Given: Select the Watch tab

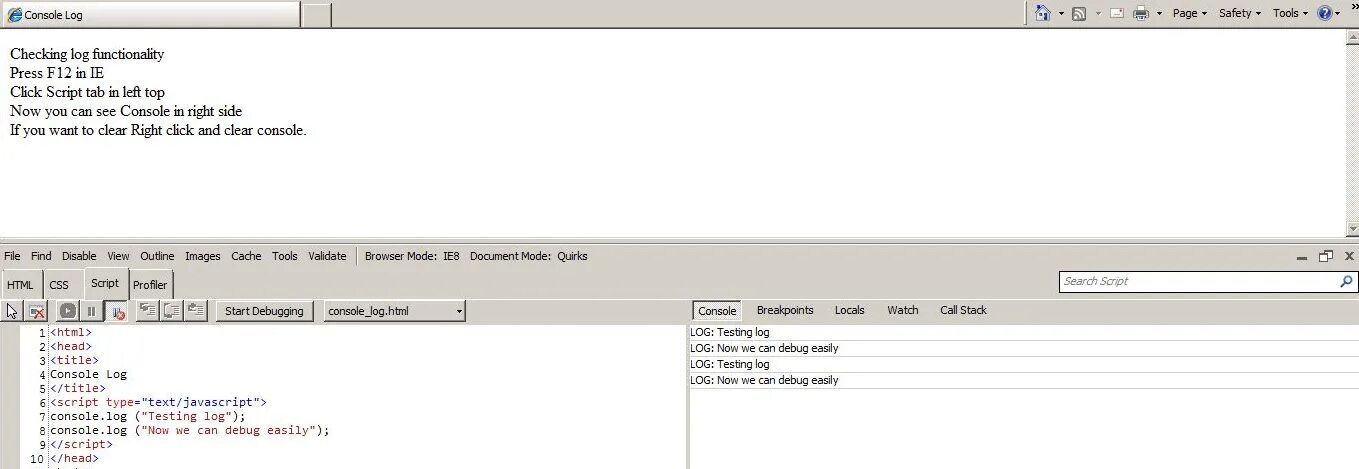Looking at the screenshot, I should point(903,310).
